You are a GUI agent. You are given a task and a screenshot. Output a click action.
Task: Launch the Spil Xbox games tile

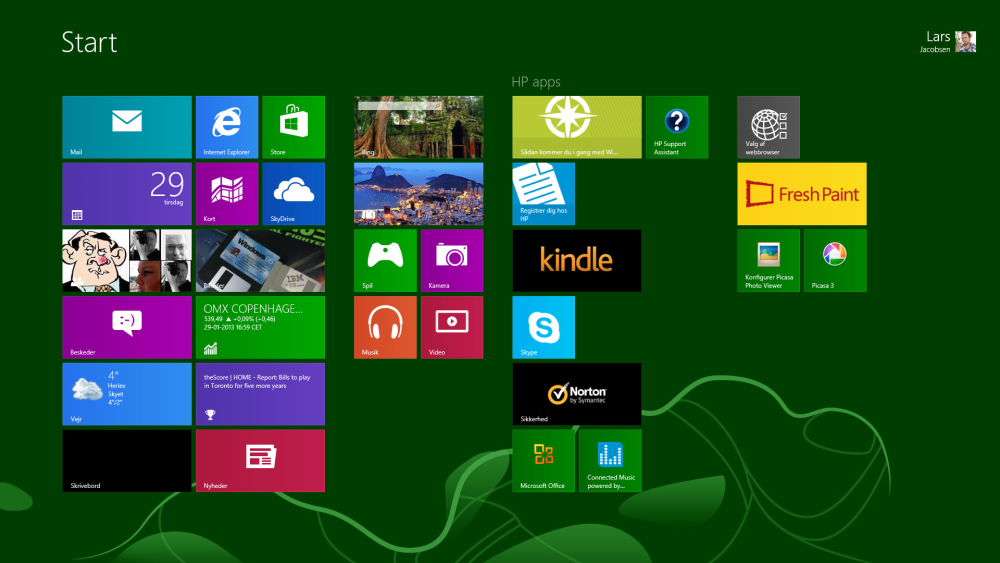point(385,260)
